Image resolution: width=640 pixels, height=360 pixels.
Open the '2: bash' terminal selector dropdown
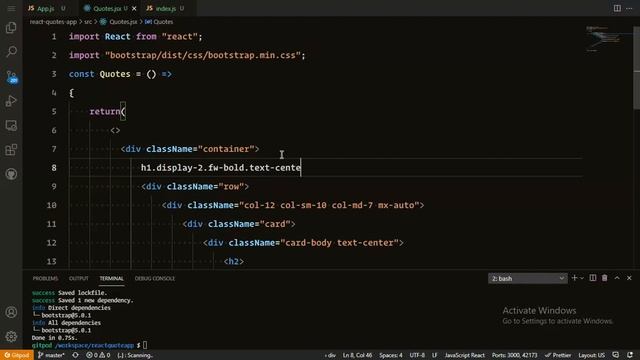point(527,278)
